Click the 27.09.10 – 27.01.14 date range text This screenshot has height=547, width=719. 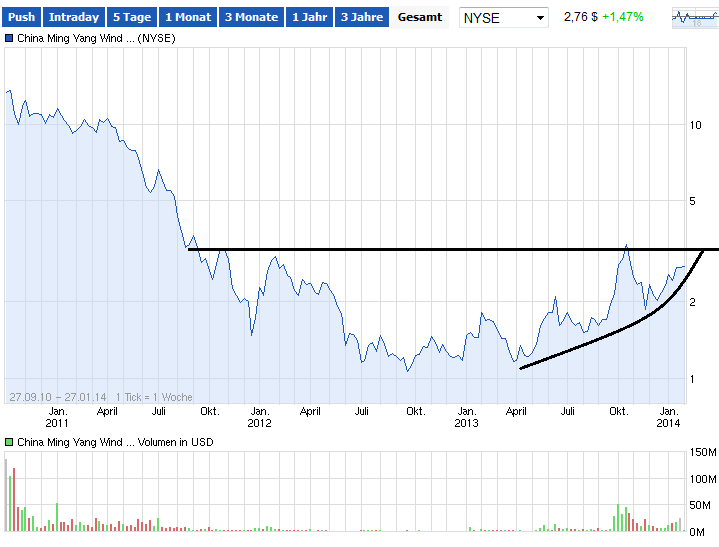coord(58,397)
